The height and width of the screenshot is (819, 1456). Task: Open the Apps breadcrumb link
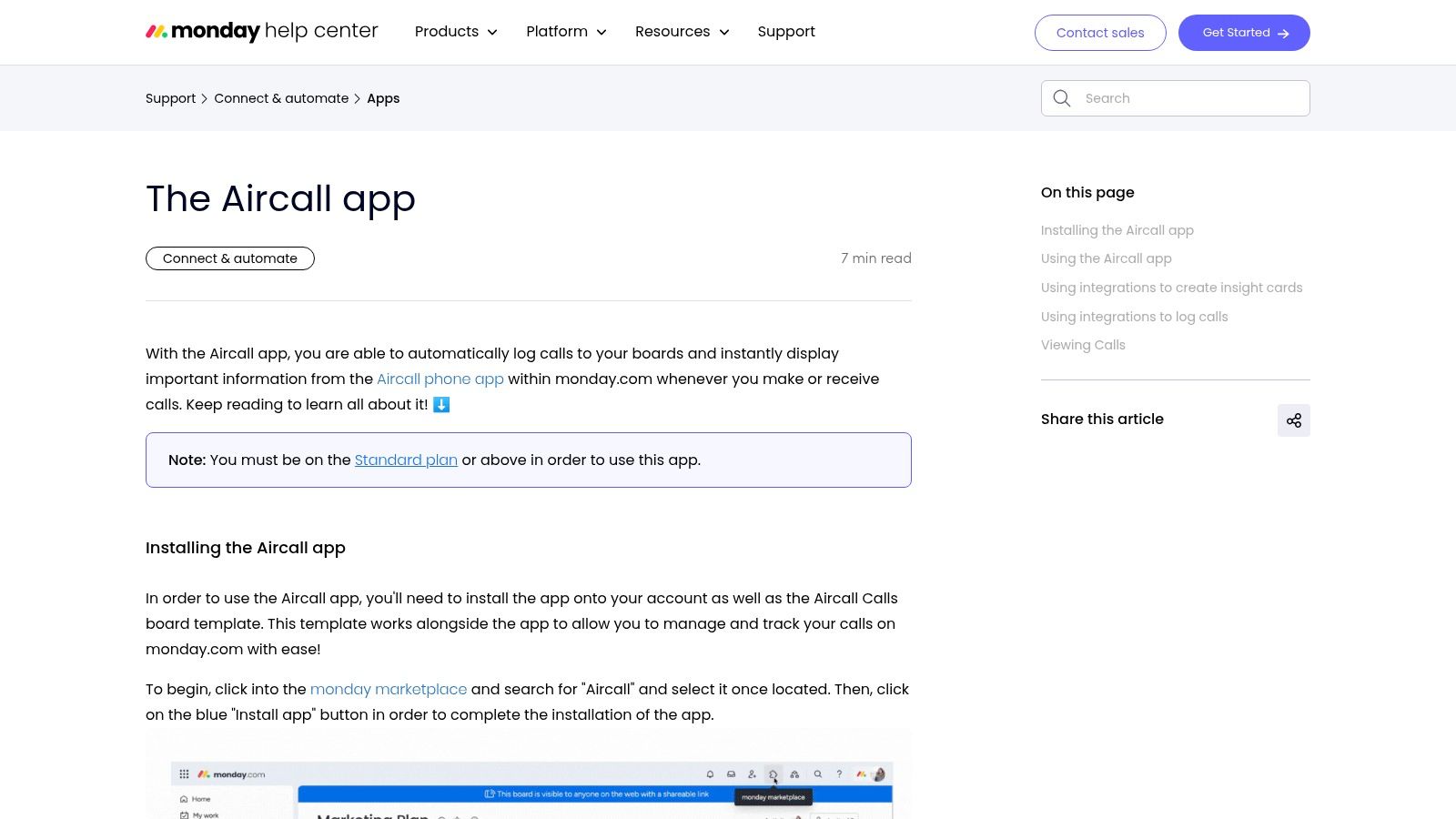[x=382, y=97]
